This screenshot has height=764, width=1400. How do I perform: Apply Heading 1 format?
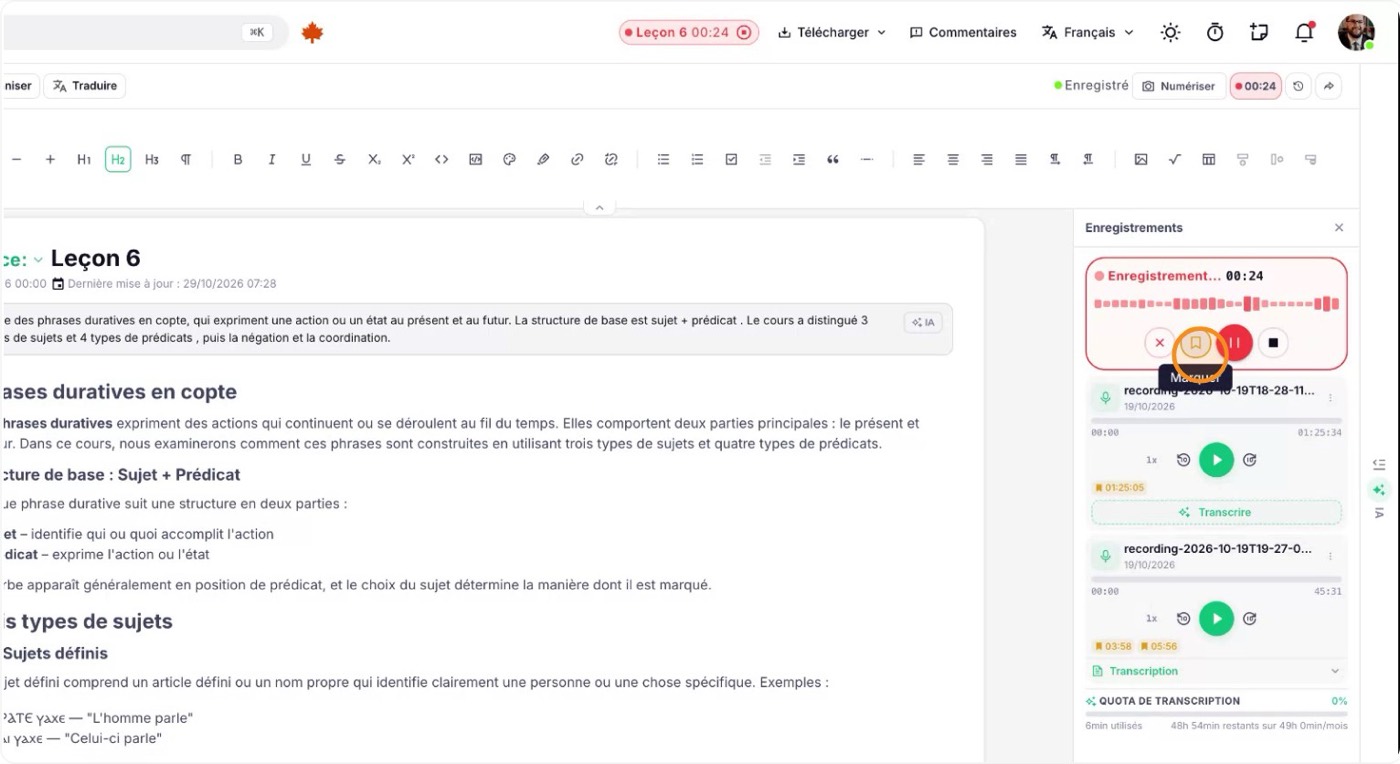coord(84,159)
